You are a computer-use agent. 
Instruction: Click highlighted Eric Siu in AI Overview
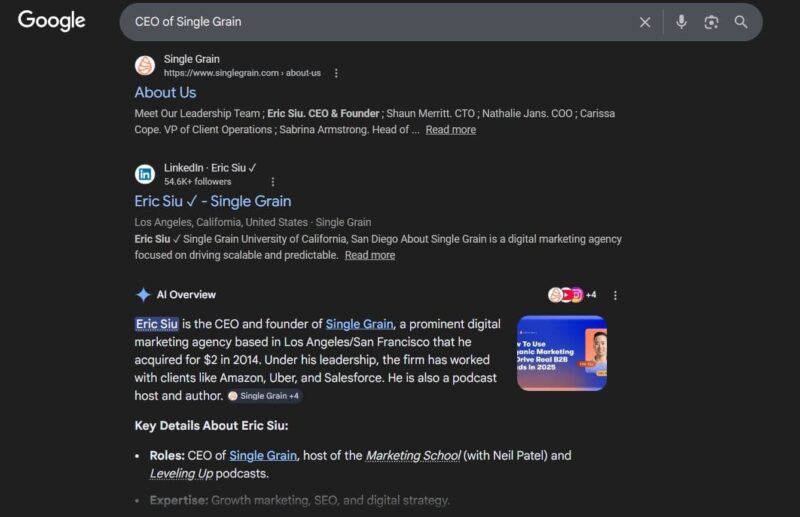157,324
